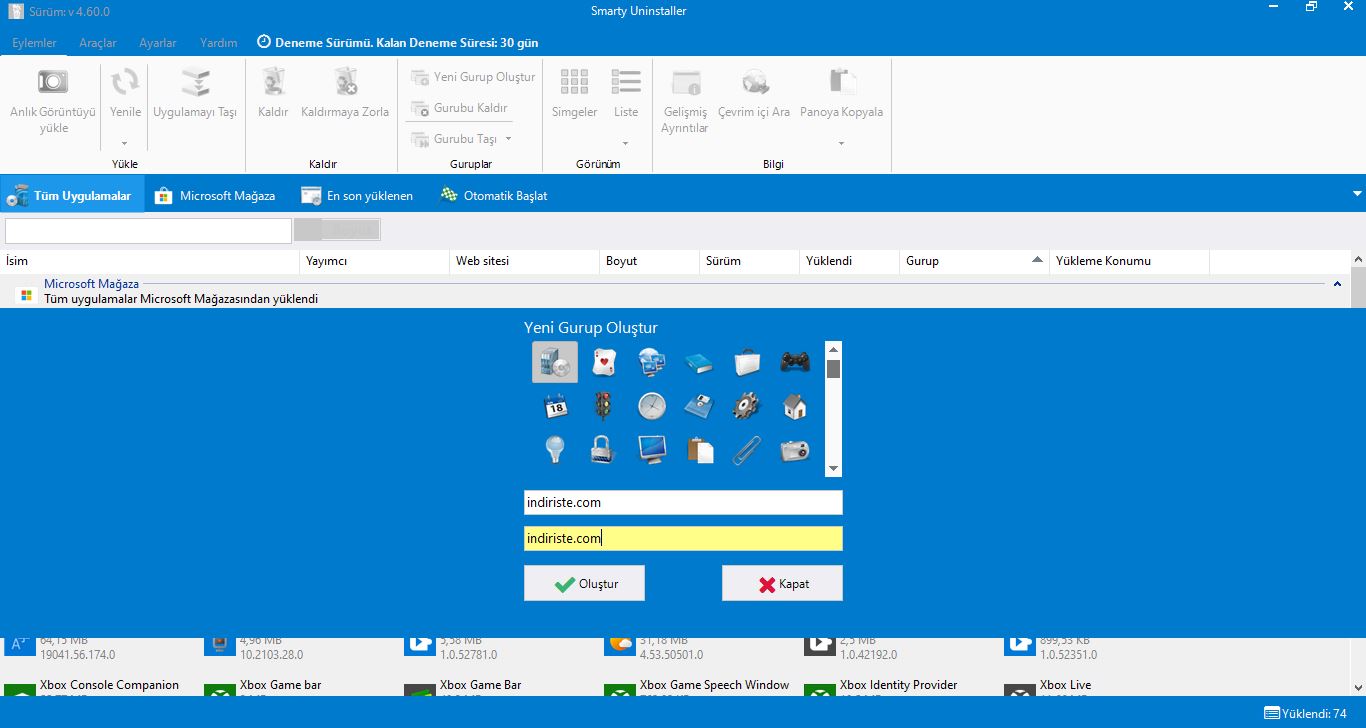Viewport: 1366px width, 728px height.
Task: Select the floppy disk group icon
Action: tap(699, 406)
